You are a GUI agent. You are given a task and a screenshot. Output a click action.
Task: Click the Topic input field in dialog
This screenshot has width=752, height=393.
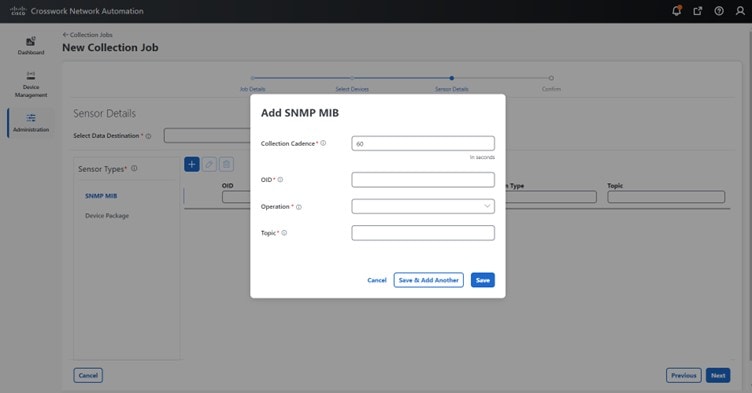[423, 233]
